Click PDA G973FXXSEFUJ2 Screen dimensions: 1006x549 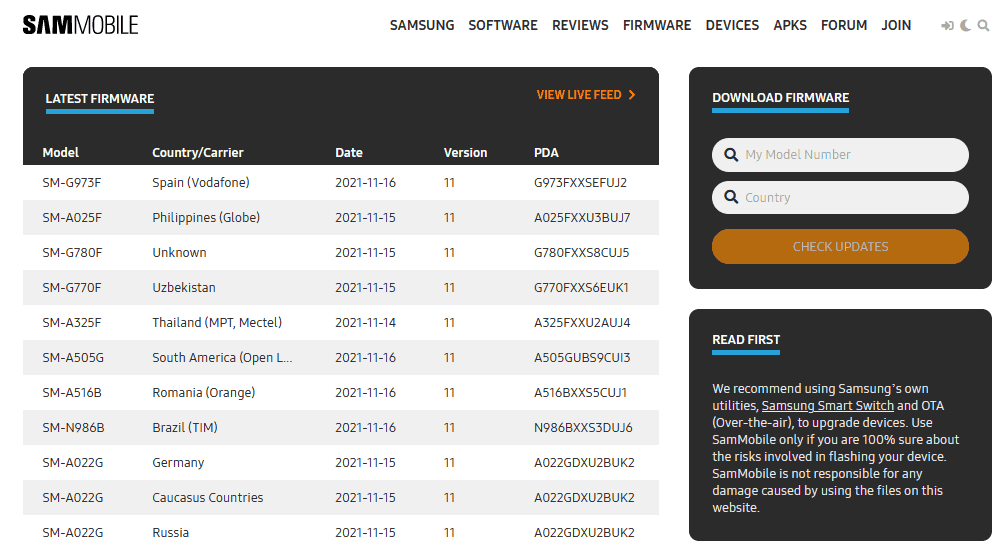[580, 182]
